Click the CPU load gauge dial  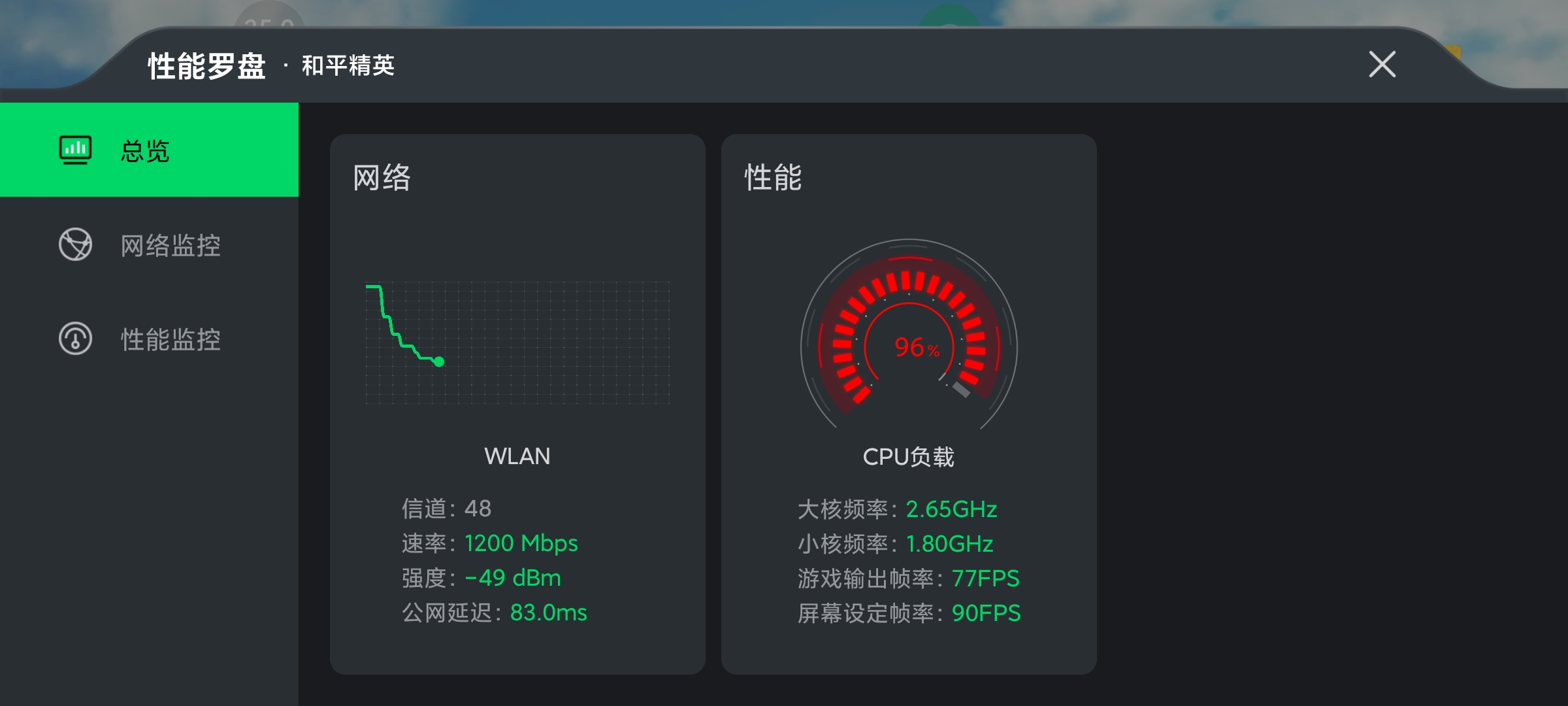point(909,333)
